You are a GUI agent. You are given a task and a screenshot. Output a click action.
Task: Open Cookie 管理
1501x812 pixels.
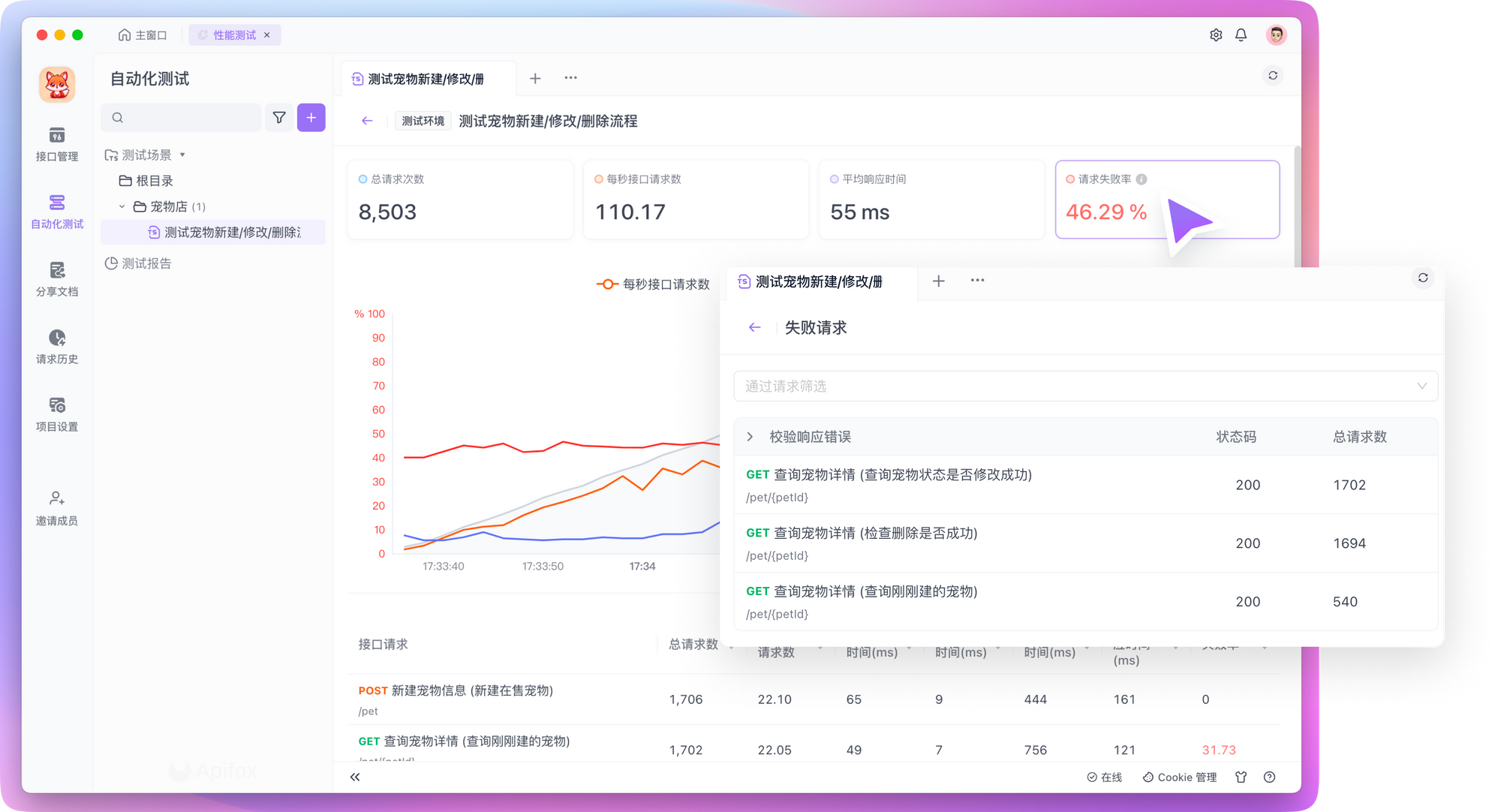tap(1180, 777)
